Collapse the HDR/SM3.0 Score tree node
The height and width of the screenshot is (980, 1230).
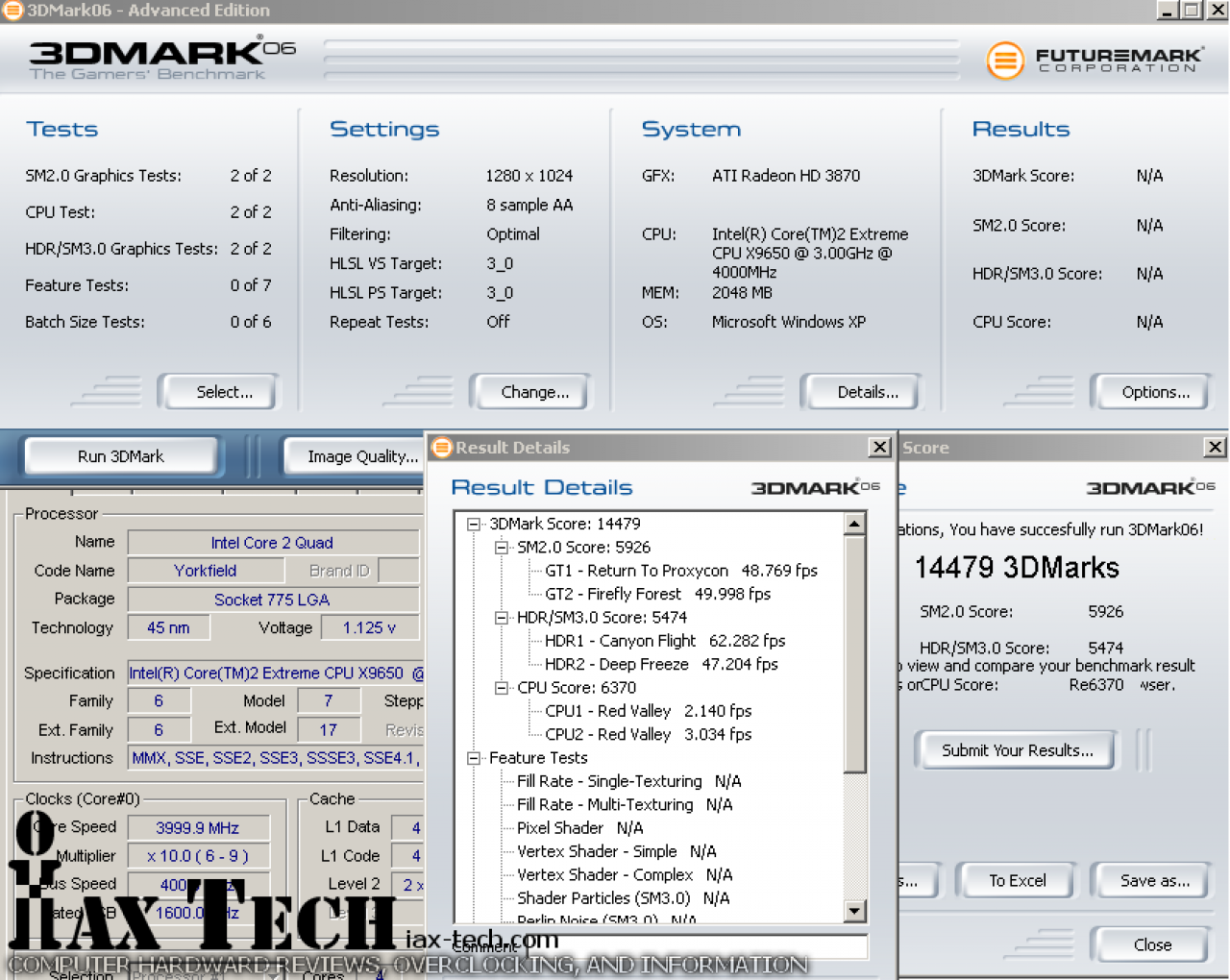[x=501, y=618]
